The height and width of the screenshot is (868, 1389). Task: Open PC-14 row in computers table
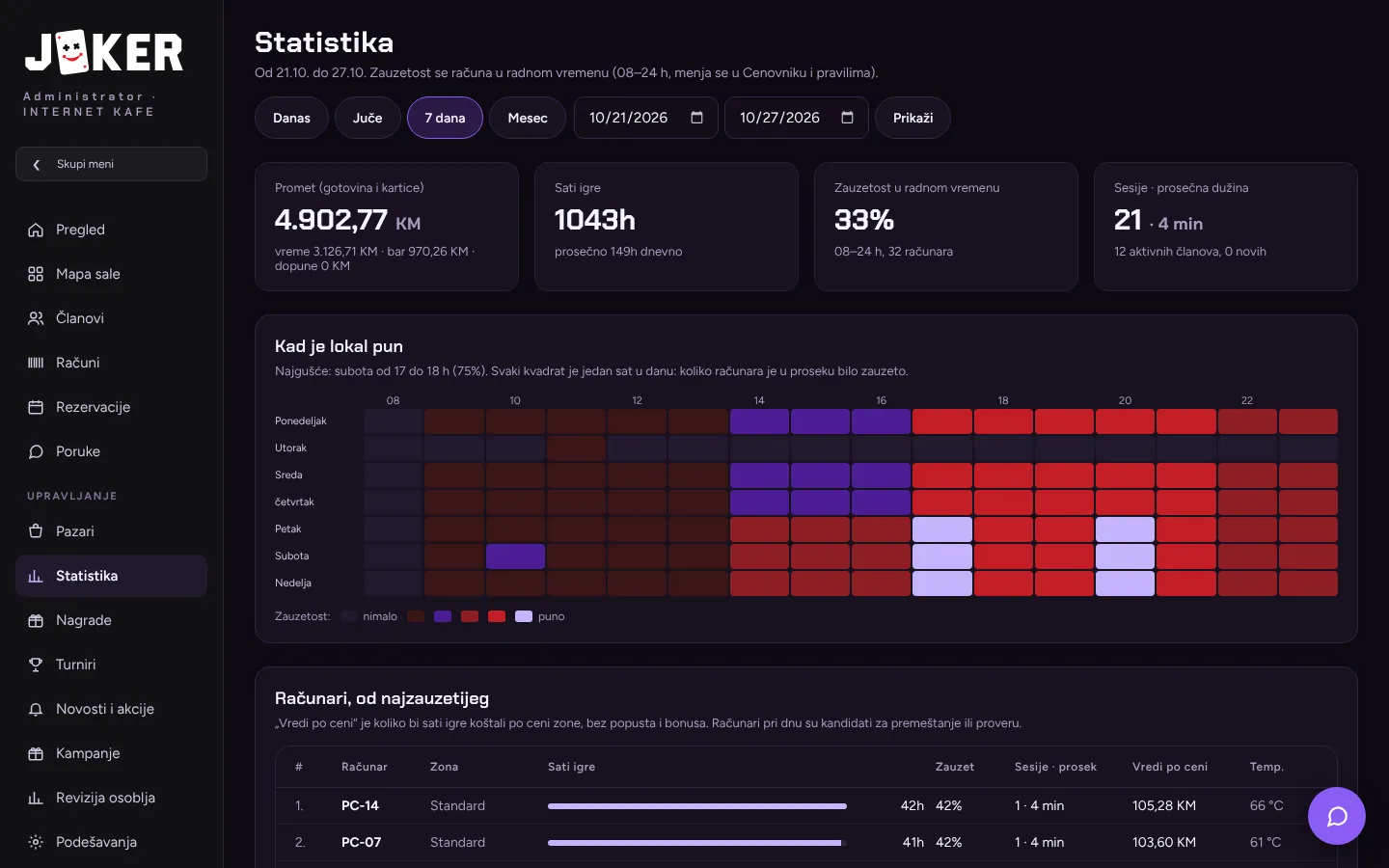pos(806,805)
